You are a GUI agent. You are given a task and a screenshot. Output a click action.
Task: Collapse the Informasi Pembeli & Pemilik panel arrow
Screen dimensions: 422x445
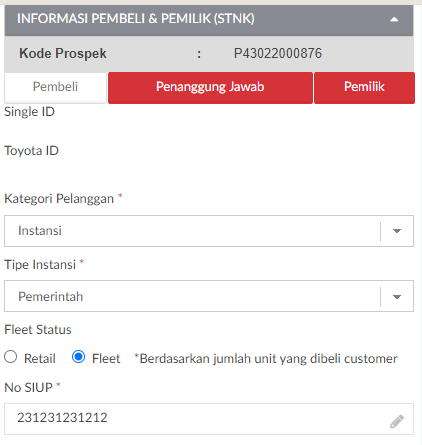394,19
